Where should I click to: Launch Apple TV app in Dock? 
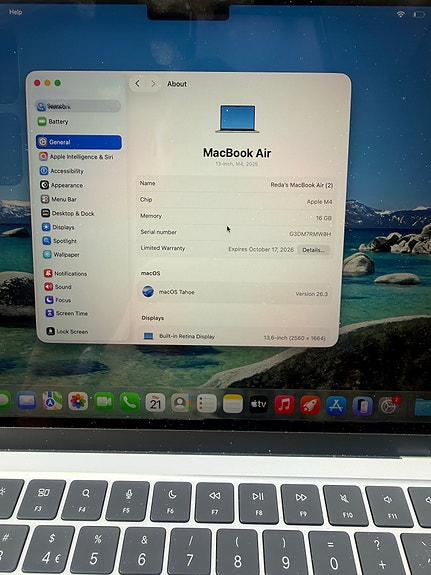pyautogui.click(x=259, y=404)
